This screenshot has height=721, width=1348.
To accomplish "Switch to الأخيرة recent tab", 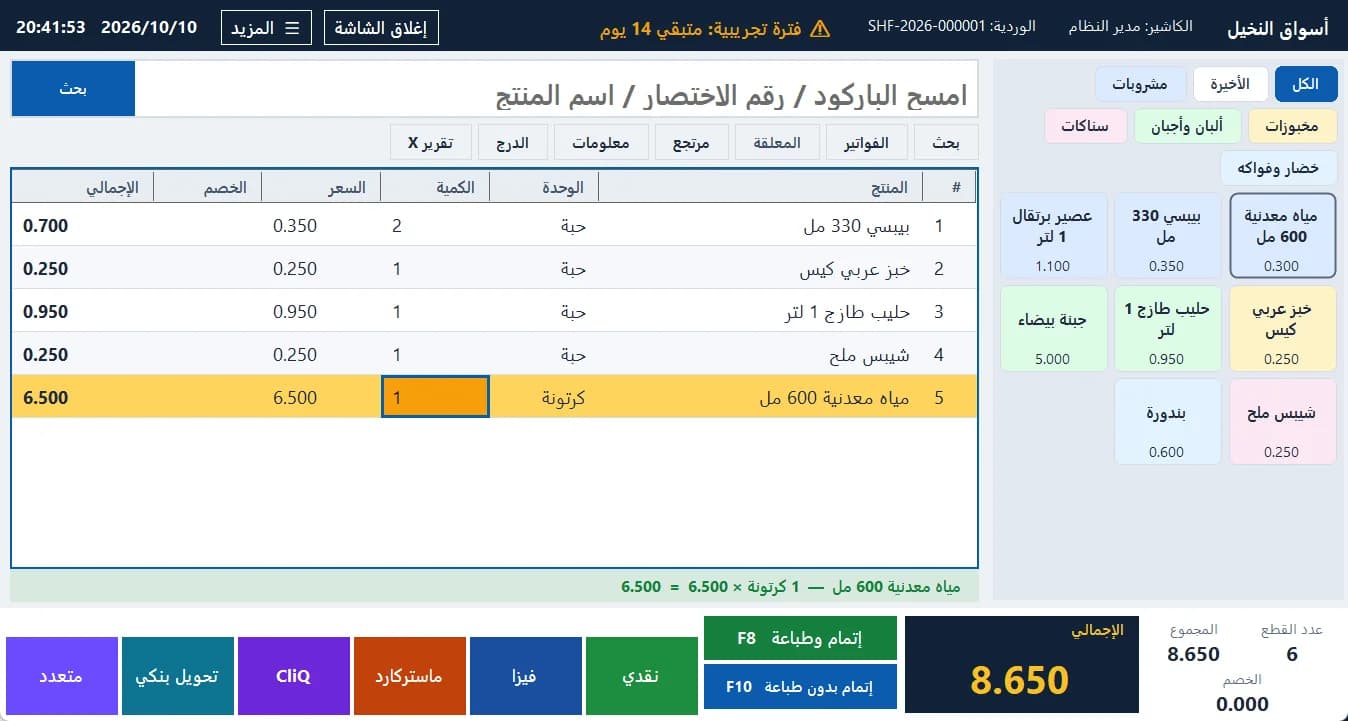I will click(x=1230, y=85).
